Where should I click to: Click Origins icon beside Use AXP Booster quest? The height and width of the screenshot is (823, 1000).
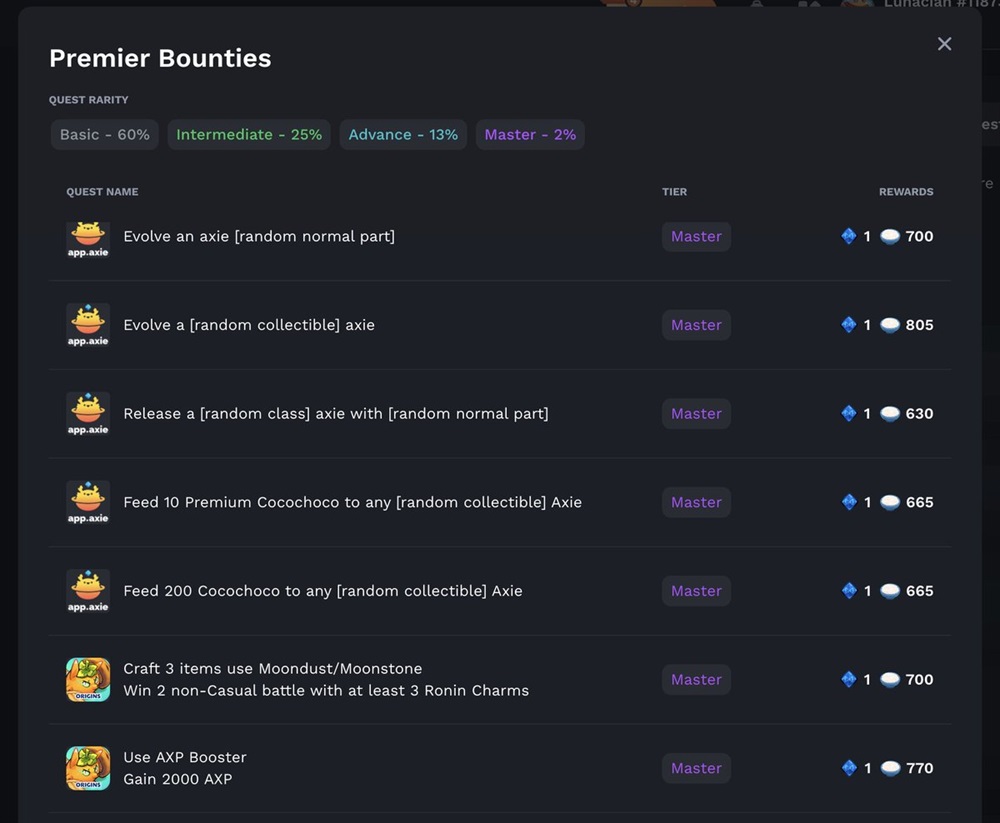coord(88,769)
